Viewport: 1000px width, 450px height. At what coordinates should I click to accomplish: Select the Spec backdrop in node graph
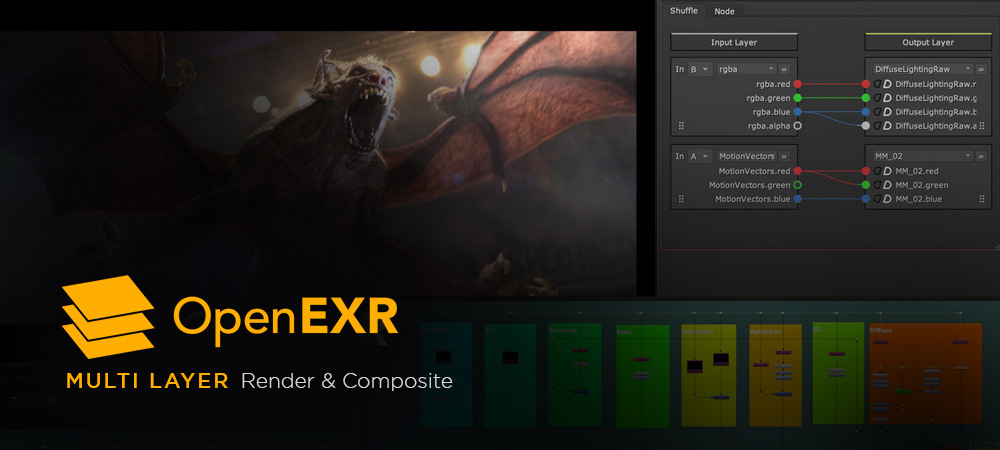pyautogui.click(x=643, y=376)
